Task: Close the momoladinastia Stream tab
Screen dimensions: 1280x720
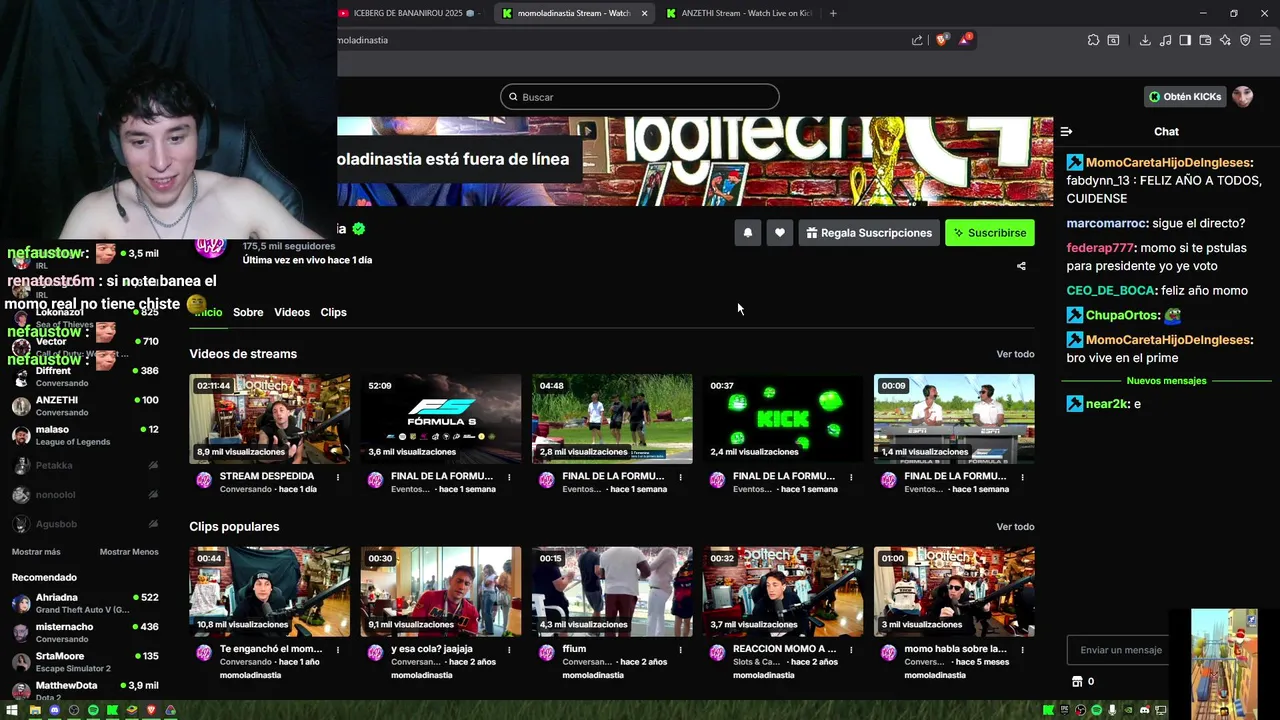Action: (x=644, y=13)
